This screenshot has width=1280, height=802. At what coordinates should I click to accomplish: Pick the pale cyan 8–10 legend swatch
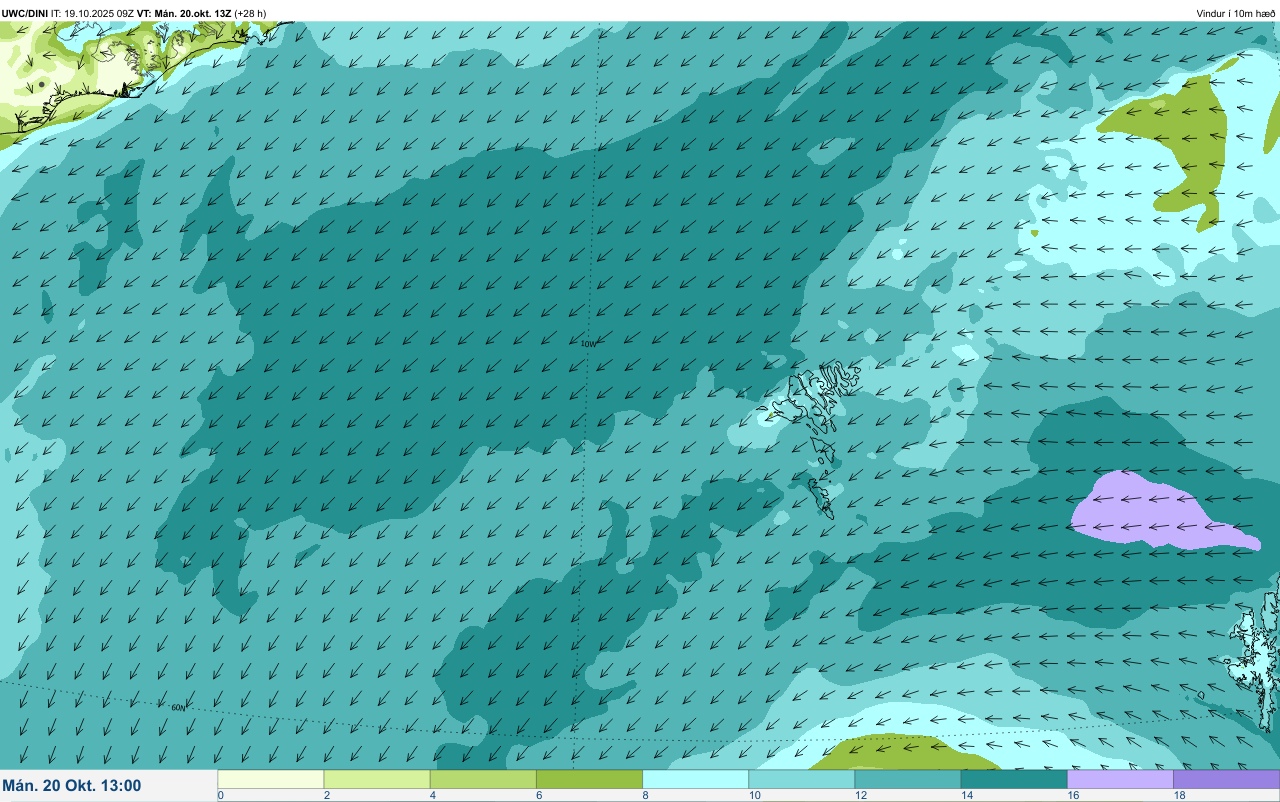click(x=695, y=779)
